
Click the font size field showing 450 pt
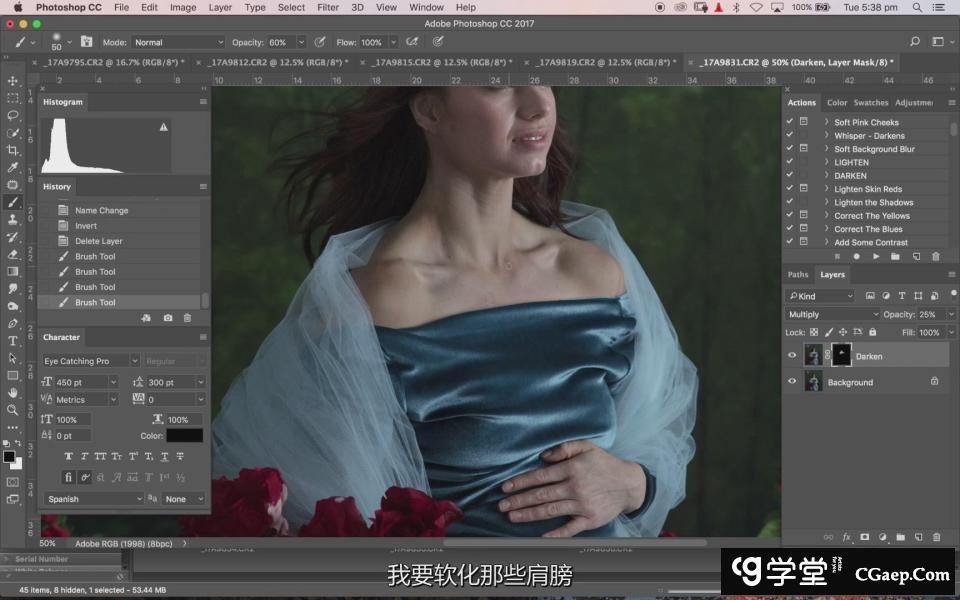tap(80, 382)
